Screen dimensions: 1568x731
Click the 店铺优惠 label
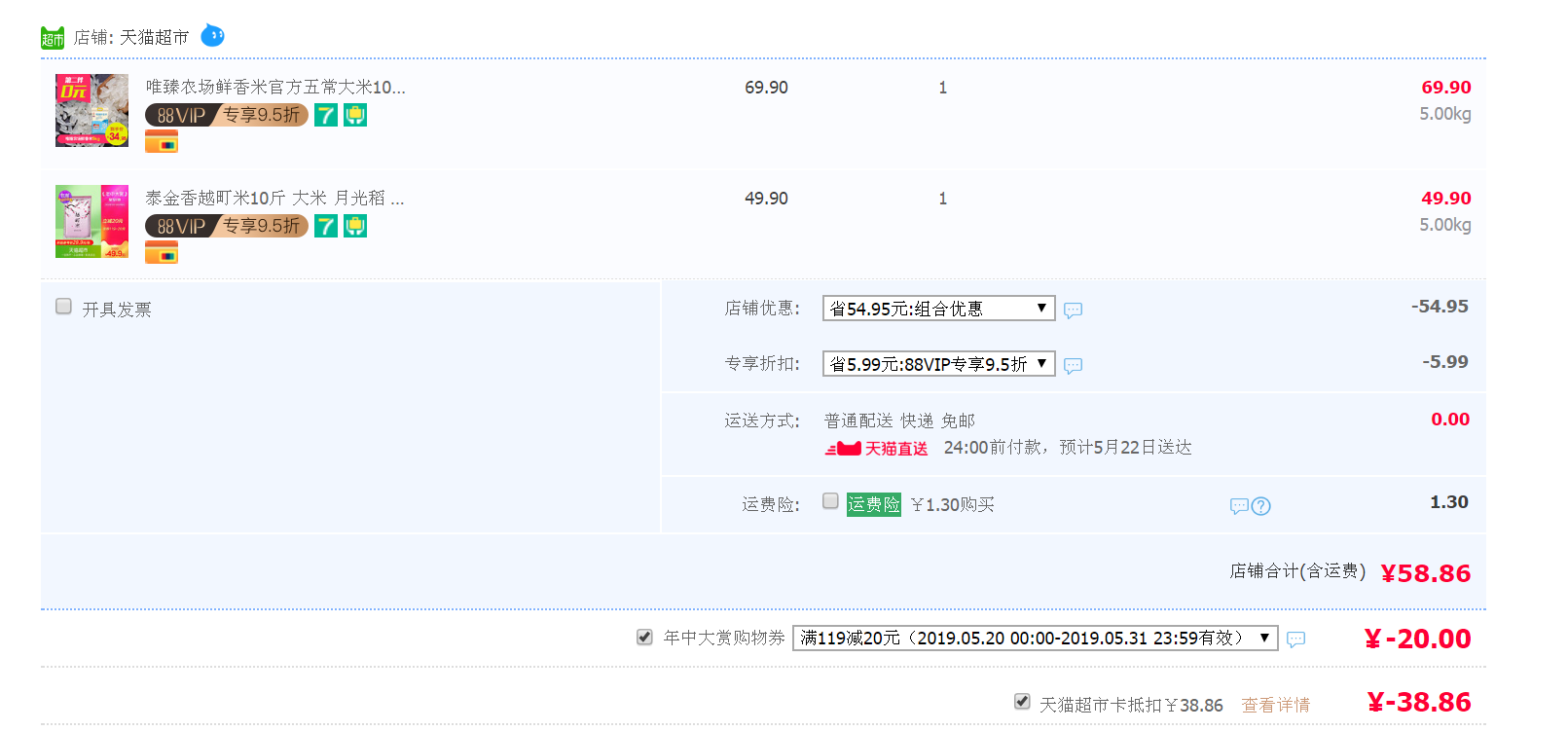tap(762, 309)
